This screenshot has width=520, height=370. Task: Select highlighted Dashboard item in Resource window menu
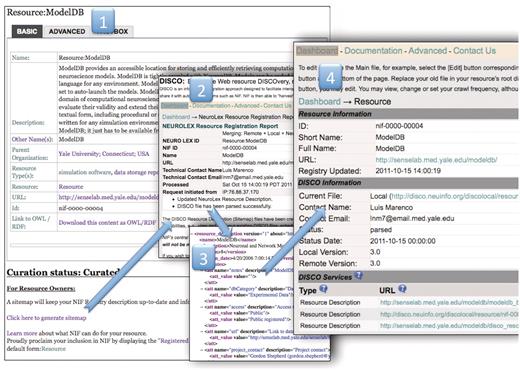[317, 51]
